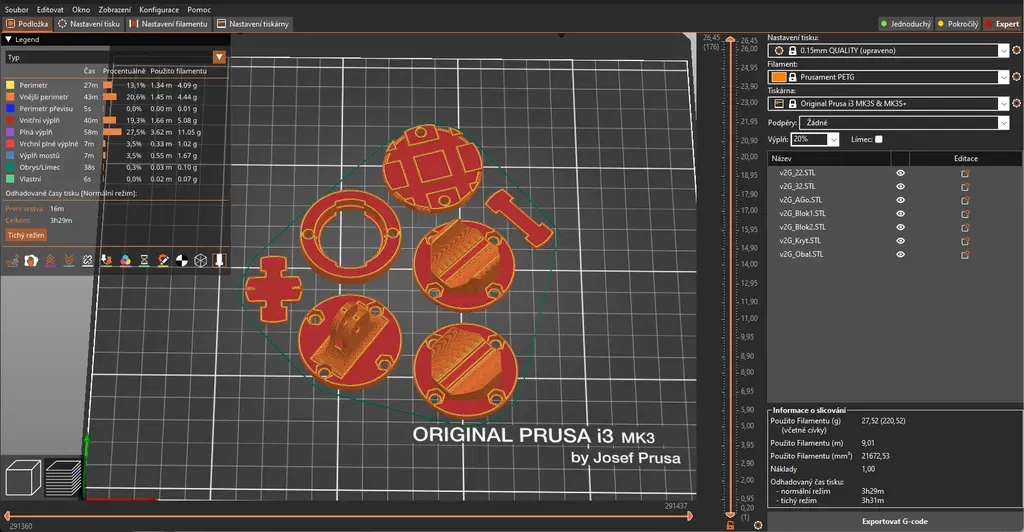
Task: Switch to sliced layers preview icon
Action: [x=64, y=478]
